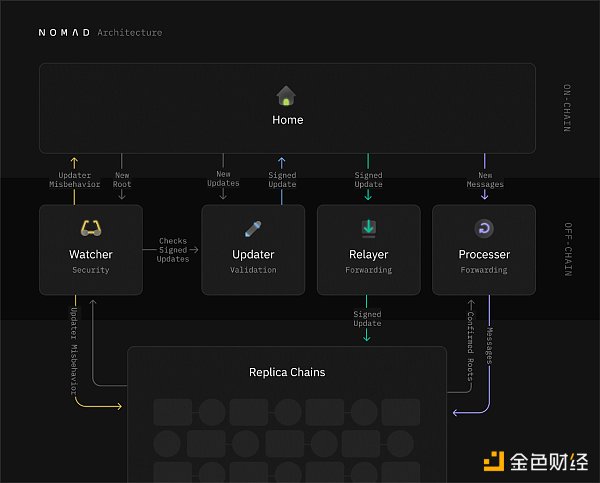Image resolution: width=600 pixels, height=483 pixels.
Task: Select the 'Relayer' title
Action: [x=368, y=255]
